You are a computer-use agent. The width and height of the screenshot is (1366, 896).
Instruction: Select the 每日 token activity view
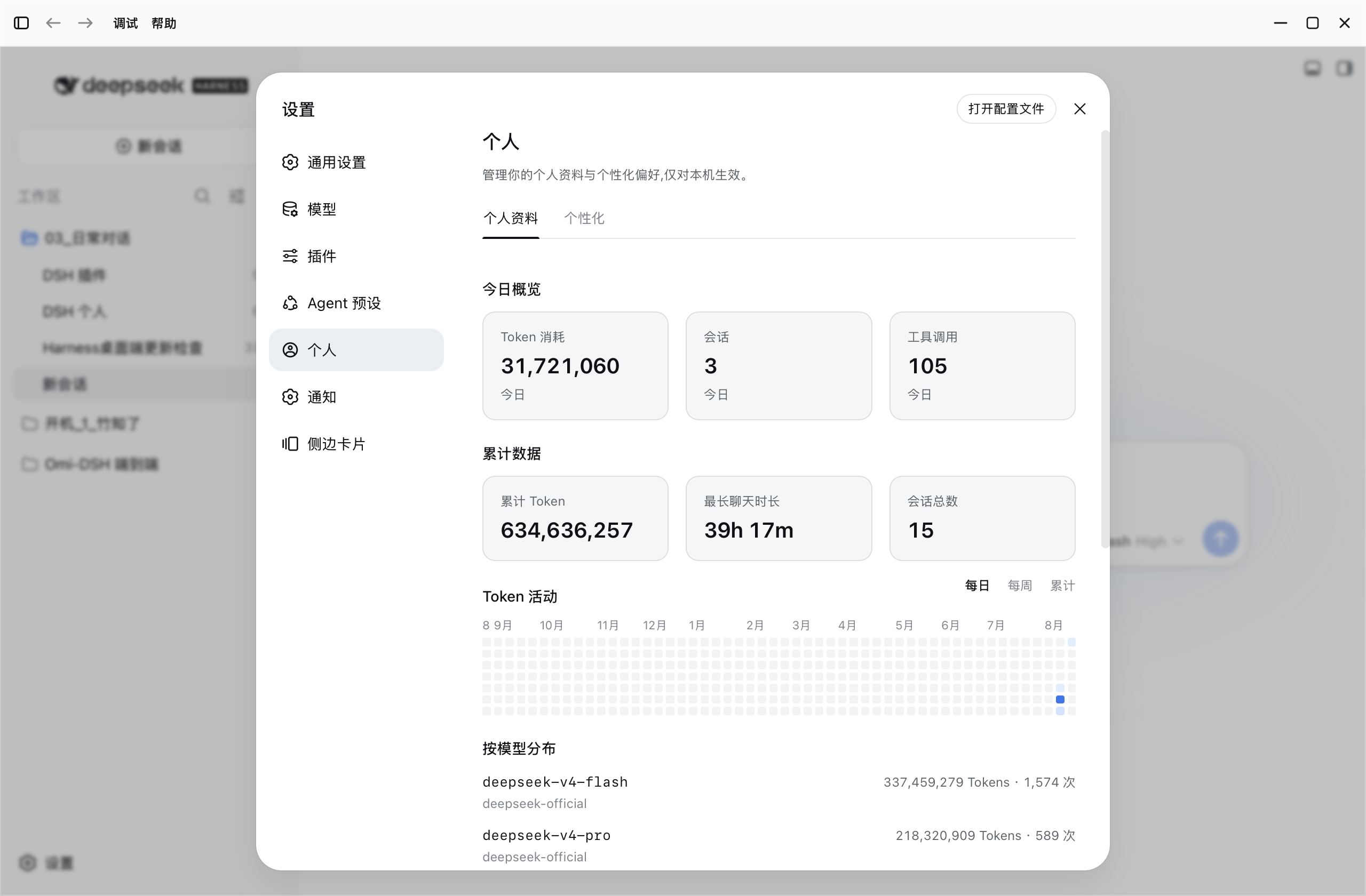pyautogui.click(x=977, y=586)
